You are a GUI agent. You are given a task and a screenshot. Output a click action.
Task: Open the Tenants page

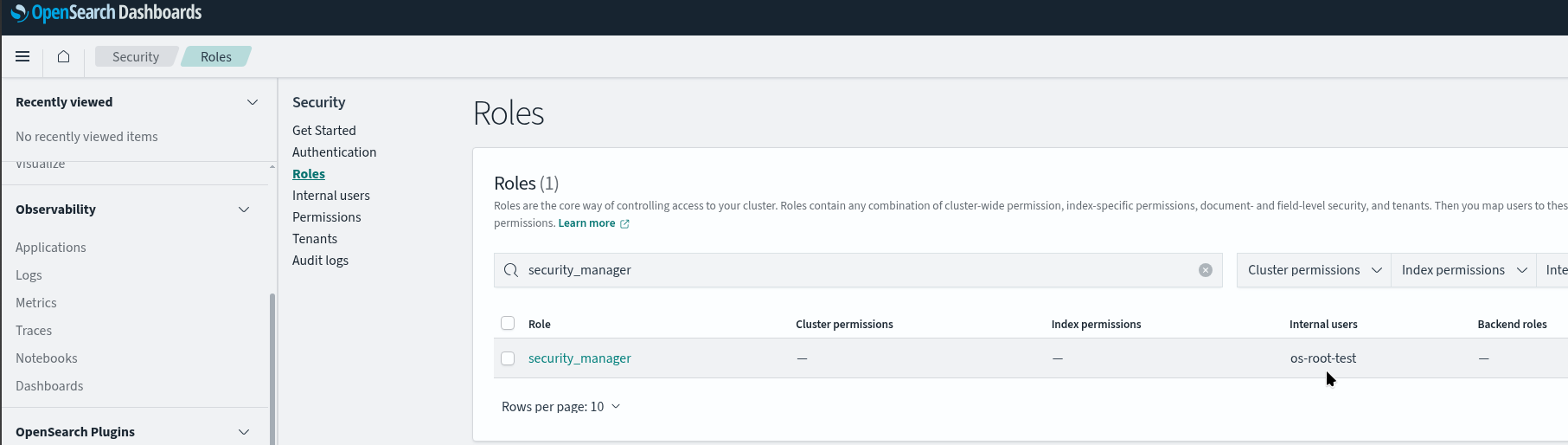[x=315, y=239]
